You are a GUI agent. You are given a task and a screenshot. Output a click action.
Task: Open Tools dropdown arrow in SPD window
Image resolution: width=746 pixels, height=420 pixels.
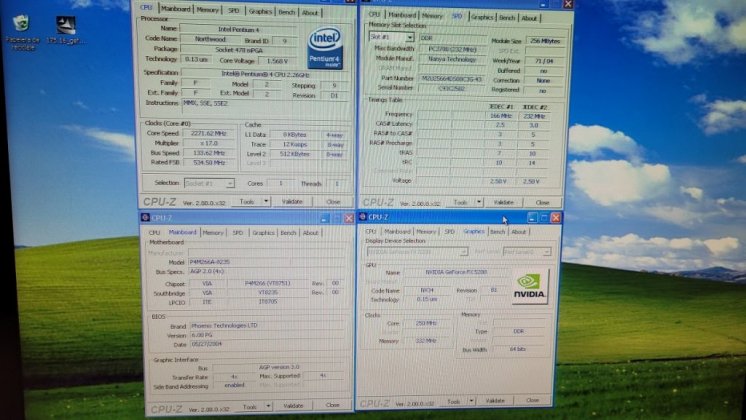point(479,202)
